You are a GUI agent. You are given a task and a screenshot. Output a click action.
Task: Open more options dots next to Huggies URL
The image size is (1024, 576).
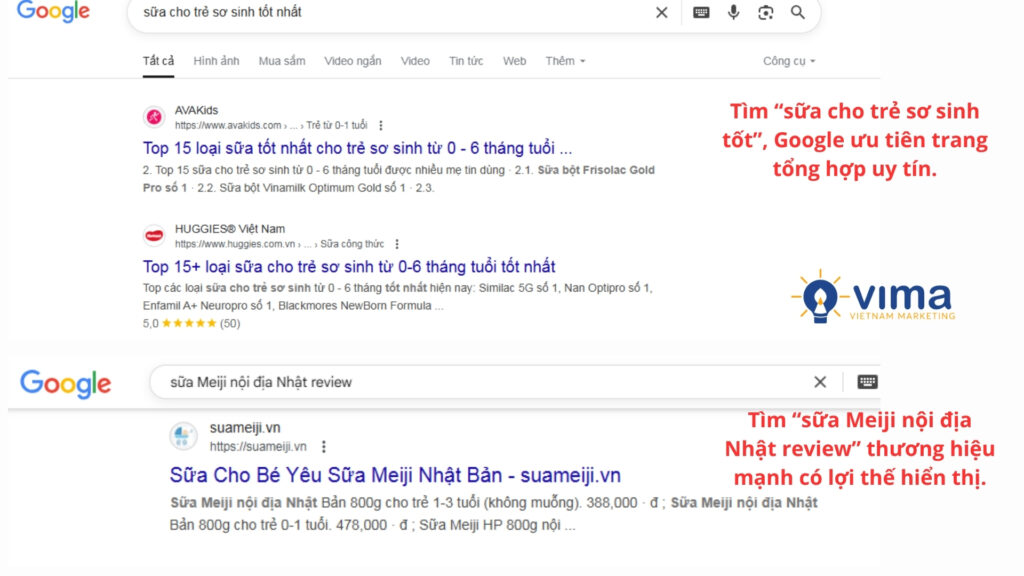397,244
